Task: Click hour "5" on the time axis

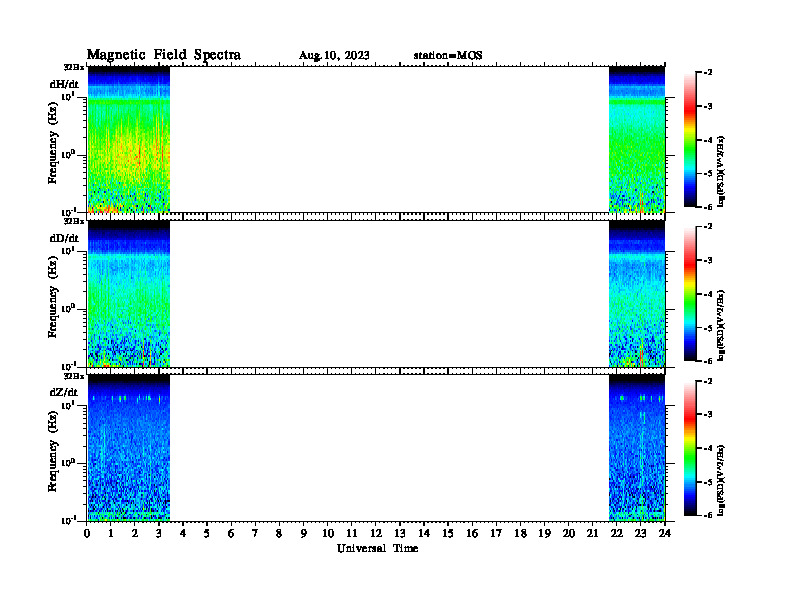Action: click(x=207, y=533)
